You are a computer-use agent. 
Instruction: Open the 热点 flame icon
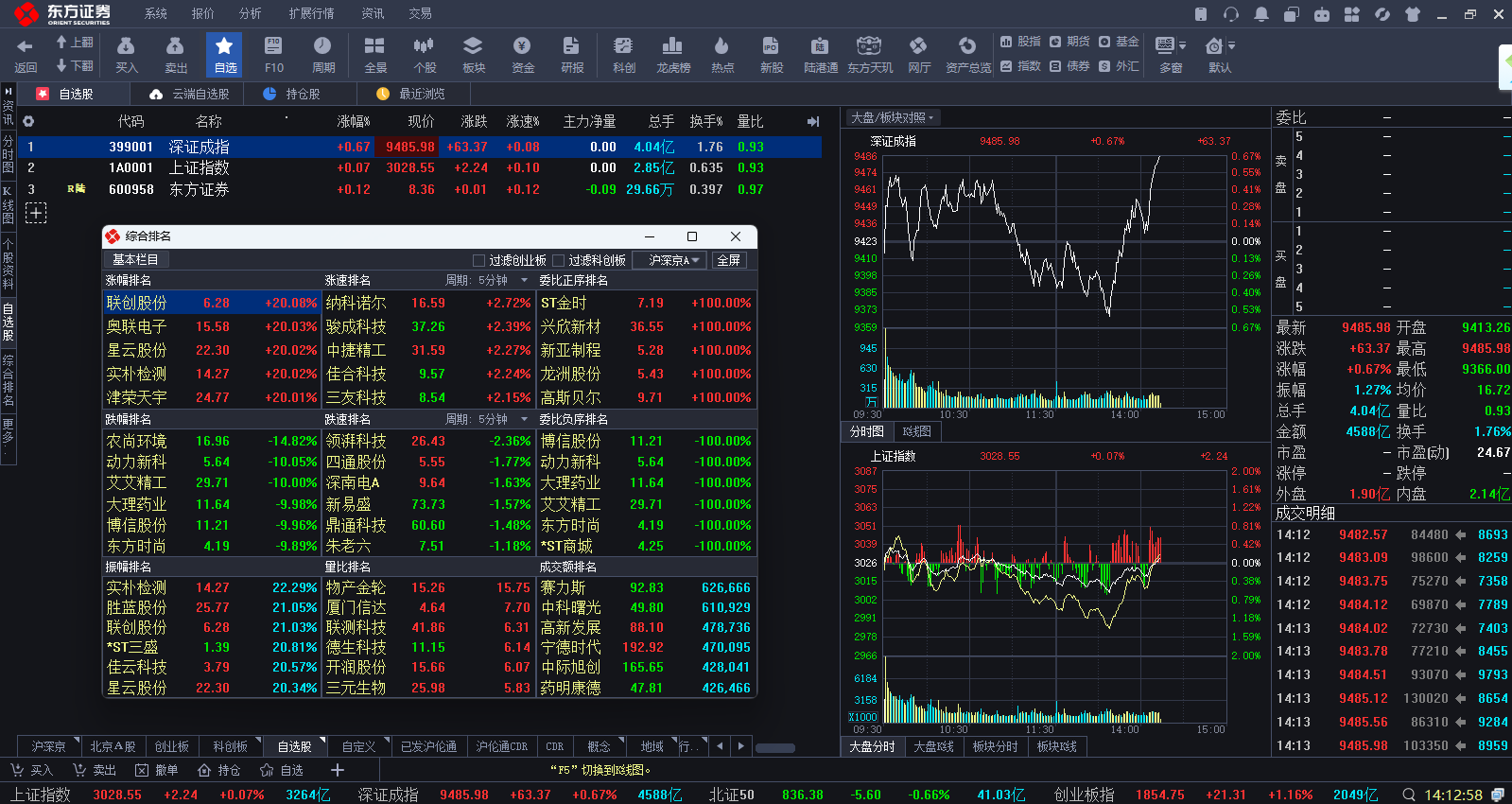(x=722, y=55)
